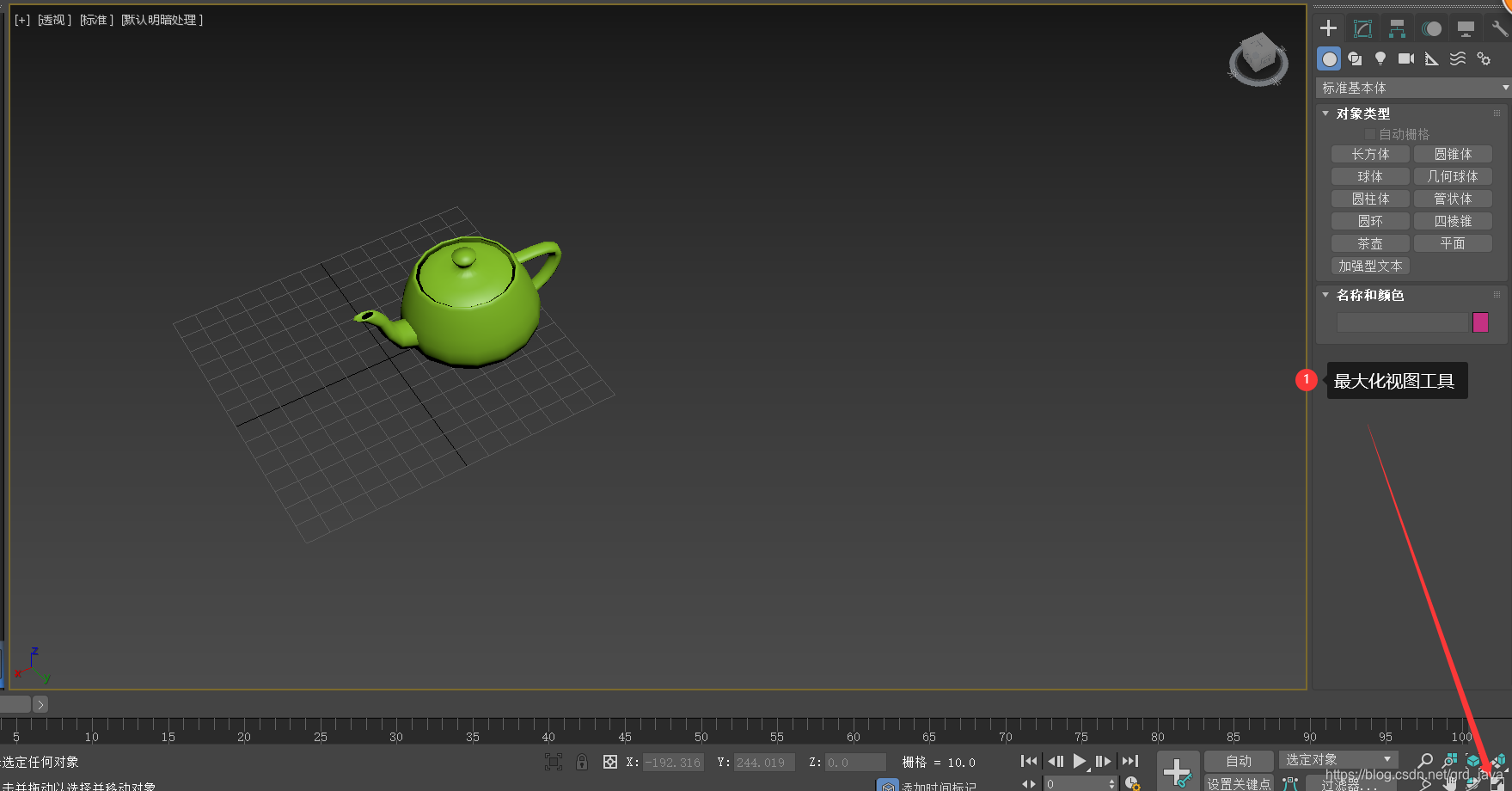Viewport: 1512px width, 791px height.
Task: Click the Y coordinate field
Action: click(763, 763)
